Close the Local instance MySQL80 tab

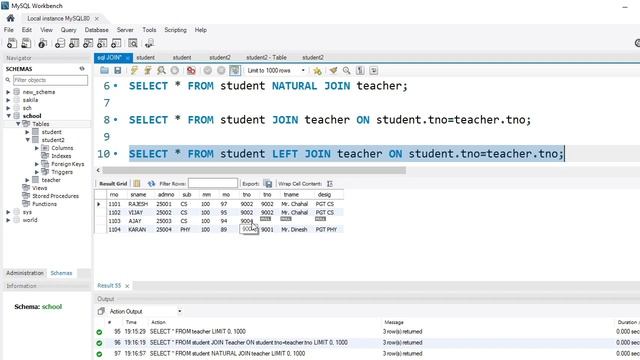[97, 18]
